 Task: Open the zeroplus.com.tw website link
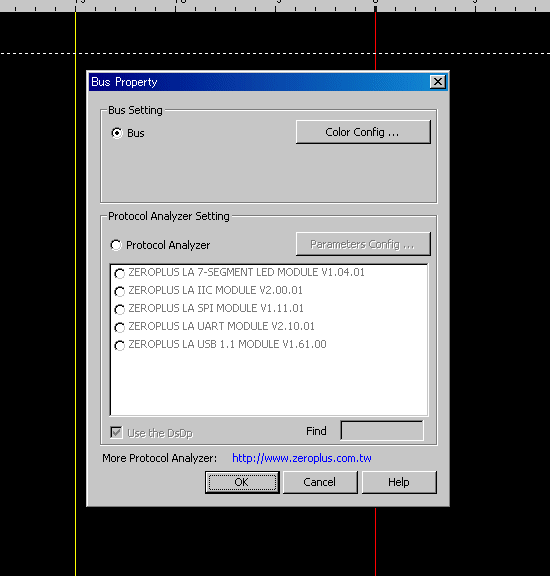[302, 458]
